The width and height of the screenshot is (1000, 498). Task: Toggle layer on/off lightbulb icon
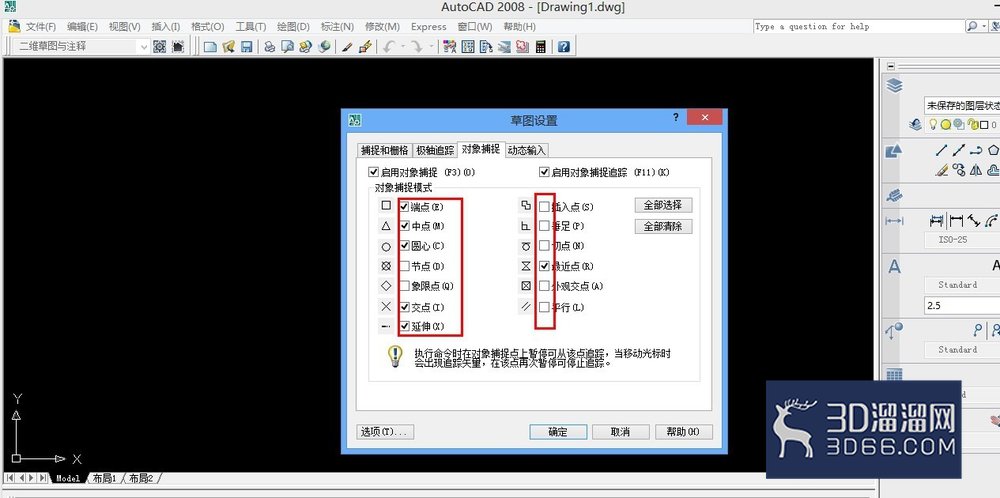tap(932, 125)
